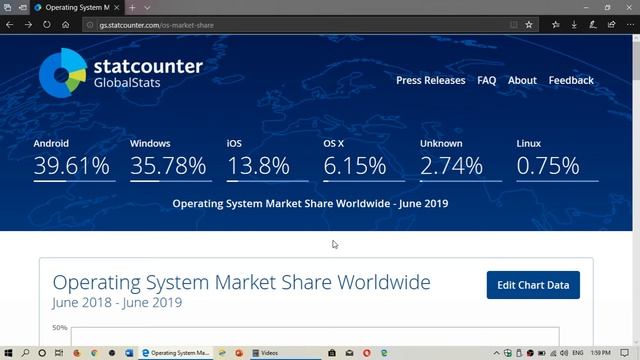Open the Settings and more menu
Image resolution: width=640 pixels, height=360 pixels.
tap(630, 25)
